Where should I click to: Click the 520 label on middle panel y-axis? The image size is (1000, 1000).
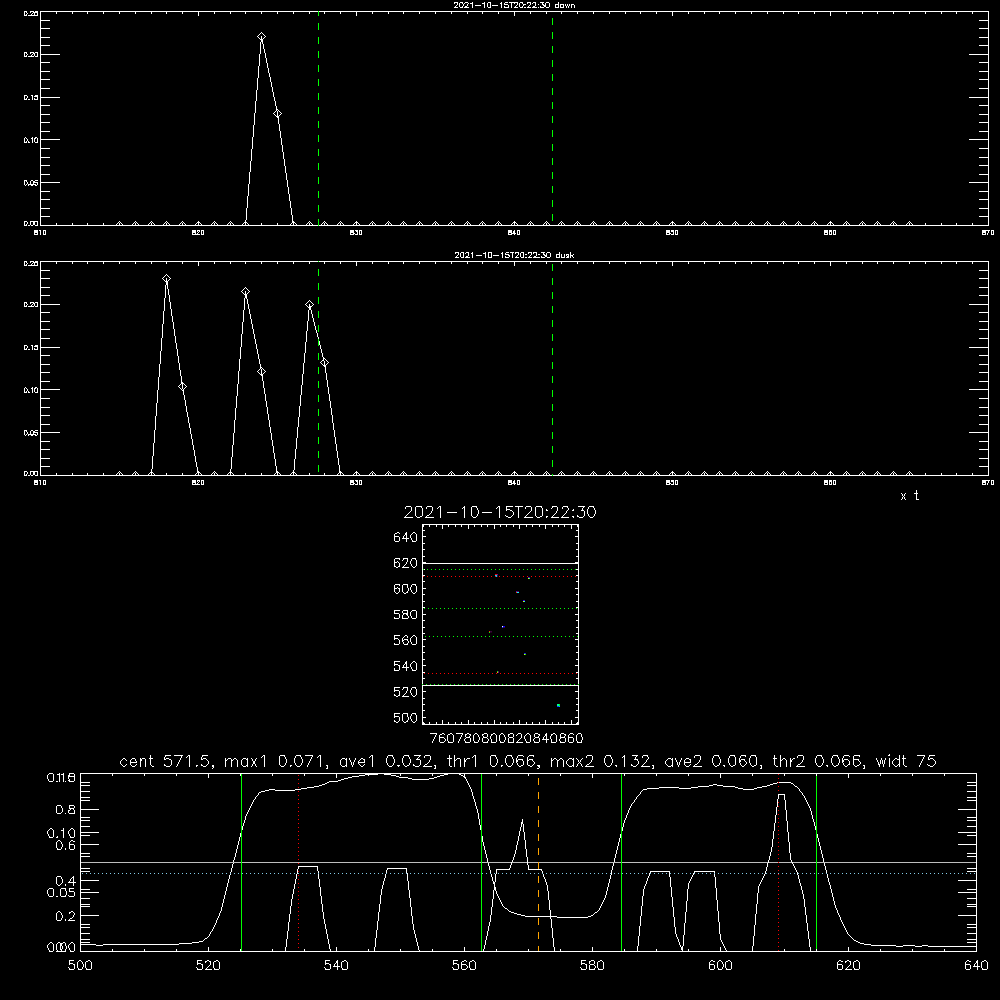pyautogui.click(x=406, y=692)
